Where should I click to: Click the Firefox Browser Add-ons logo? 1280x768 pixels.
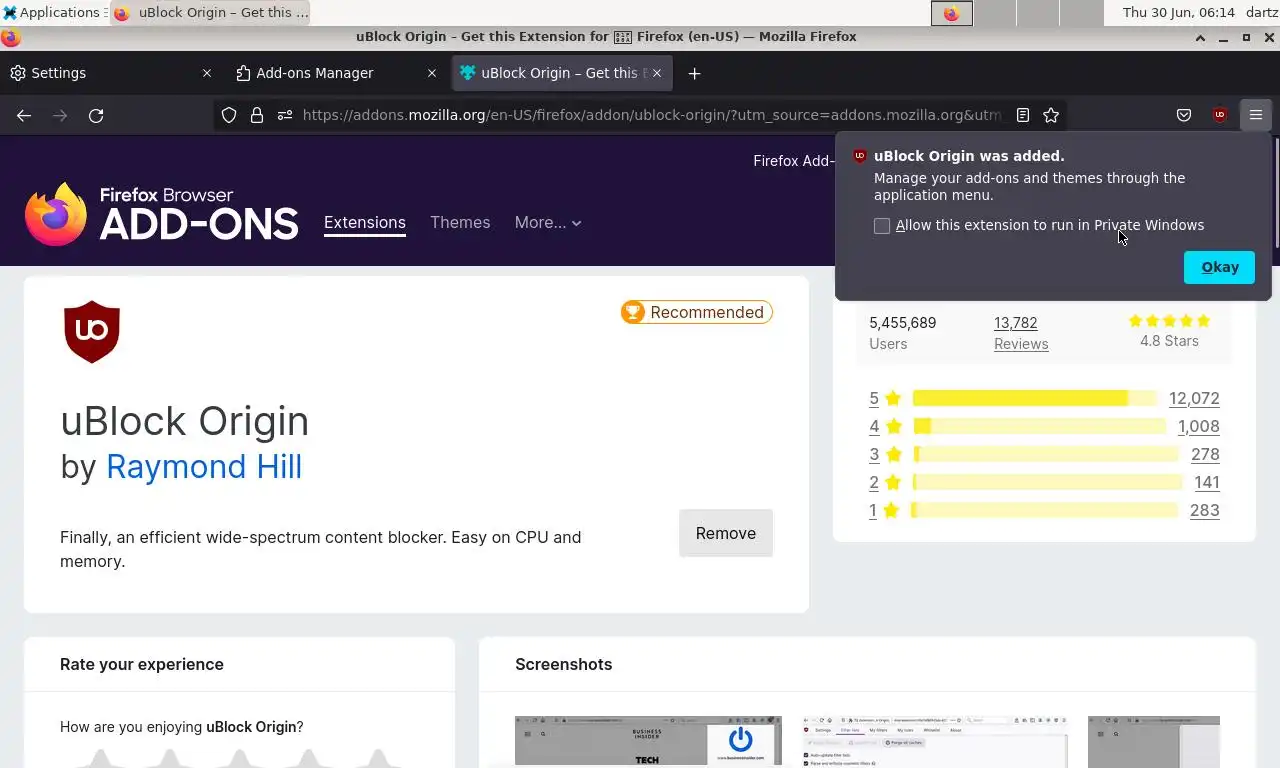coord(161,214)
